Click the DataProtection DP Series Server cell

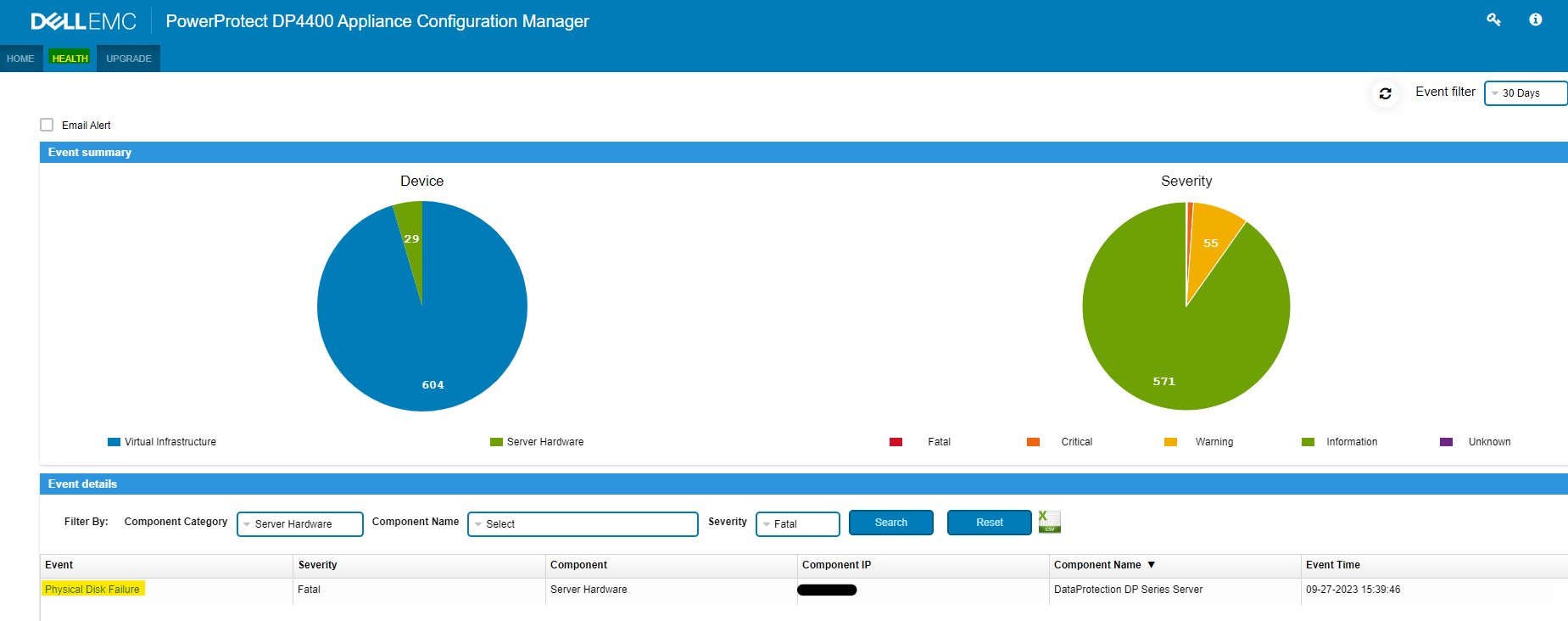coord(1128,590)
